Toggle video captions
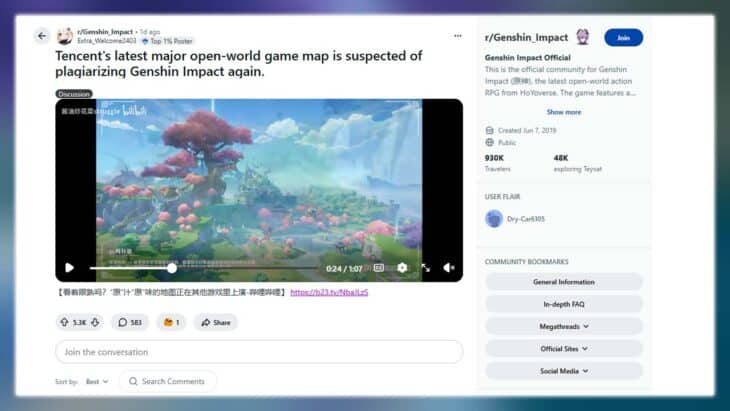The image size is (730, 411). (x=378, y=268)
